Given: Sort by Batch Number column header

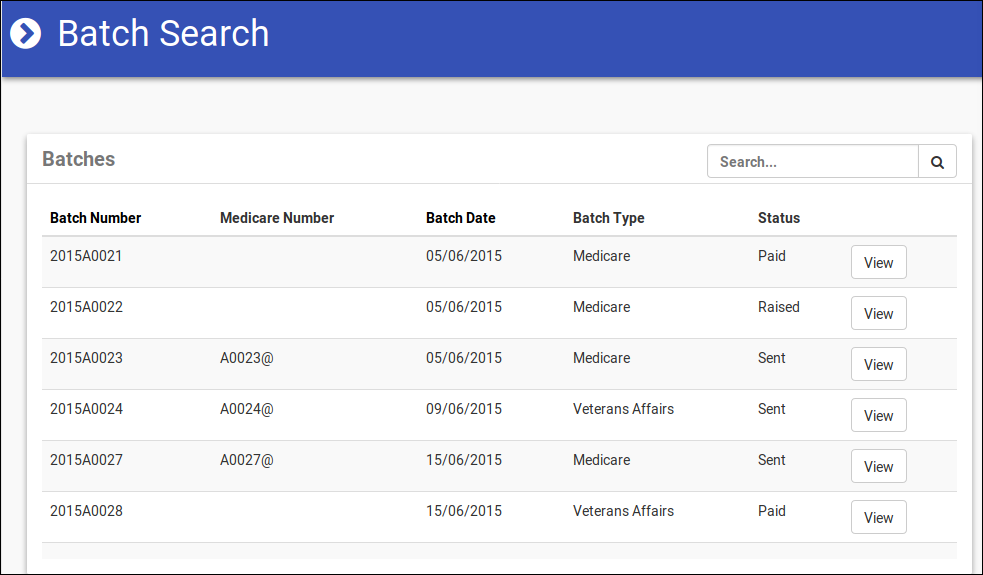Looking at the screenshot, I should (x=95, y=218).
